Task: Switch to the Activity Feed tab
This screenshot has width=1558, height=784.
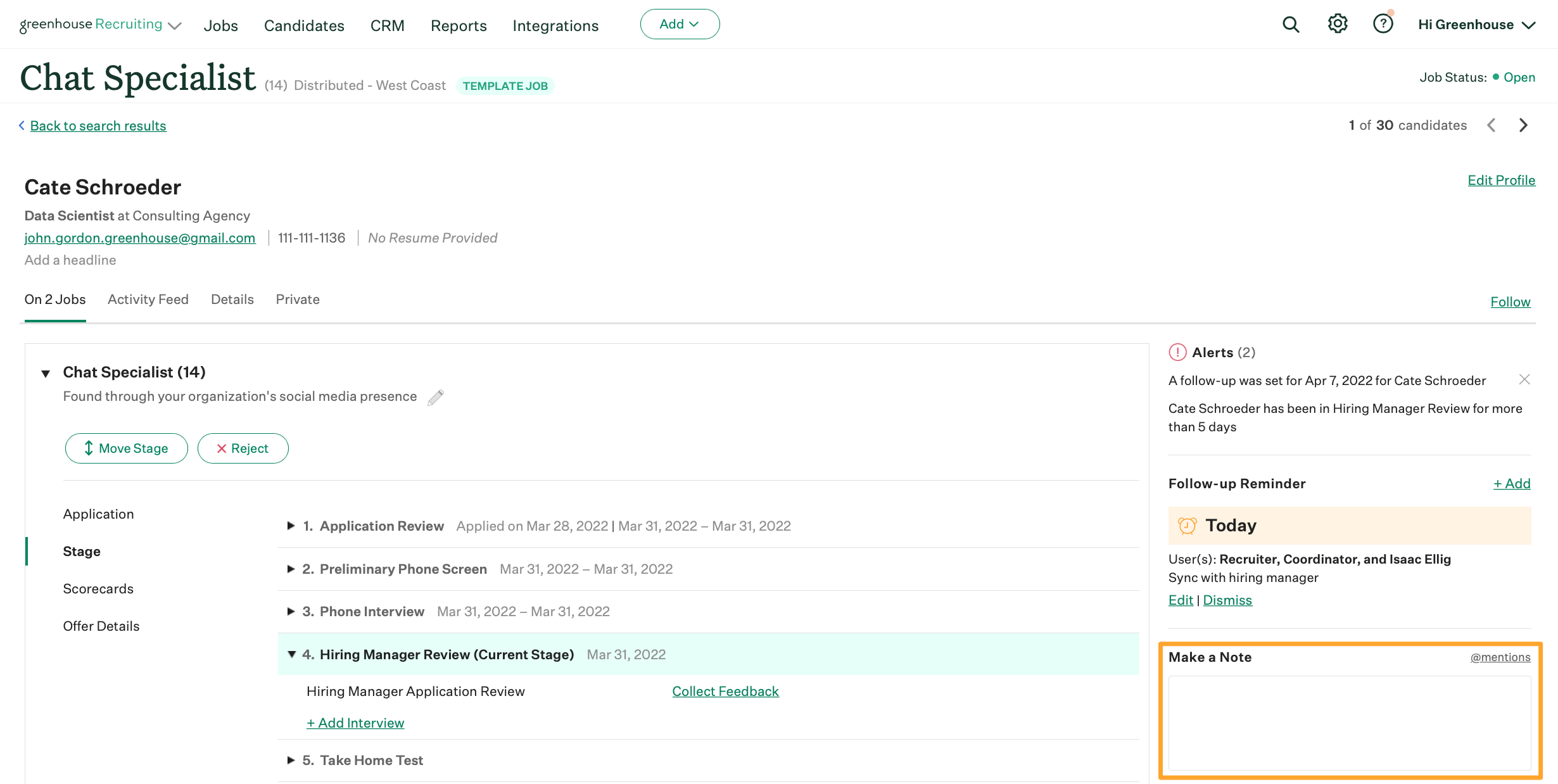Action: [148, 299]
